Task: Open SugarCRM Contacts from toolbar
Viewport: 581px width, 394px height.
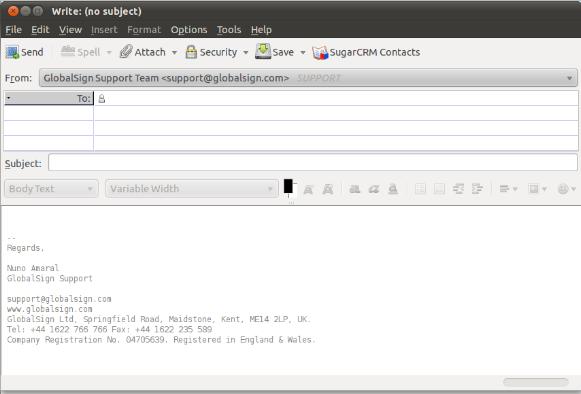Action: coord(366,52)
